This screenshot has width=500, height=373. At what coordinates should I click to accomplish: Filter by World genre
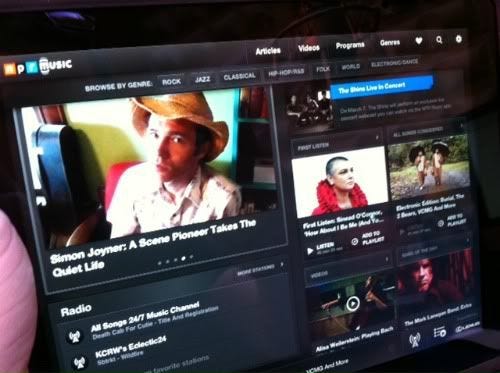click(x=350, y=67)
